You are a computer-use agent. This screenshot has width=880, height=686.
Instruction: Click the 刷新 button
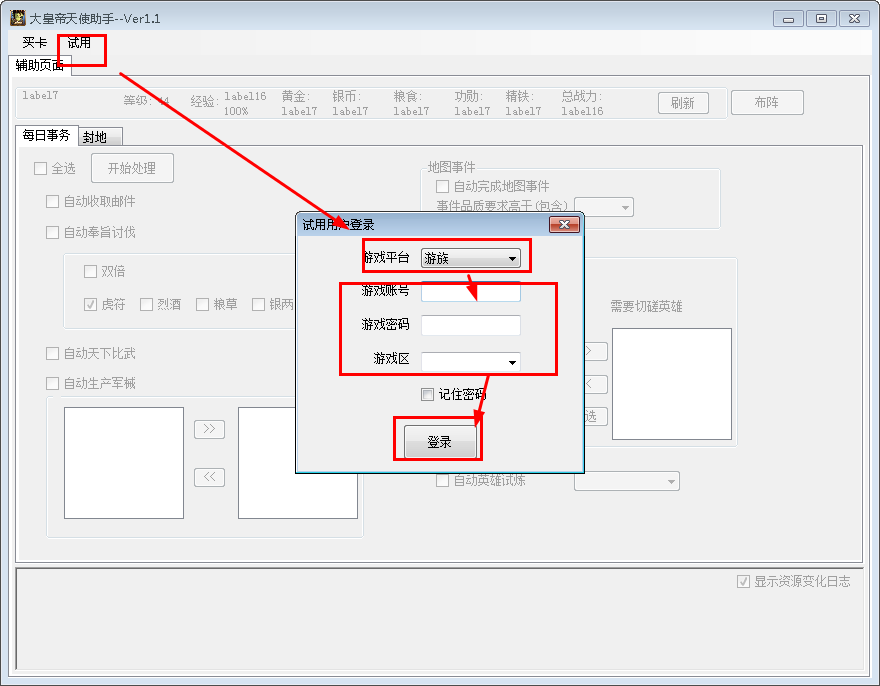tap(683, 103)
